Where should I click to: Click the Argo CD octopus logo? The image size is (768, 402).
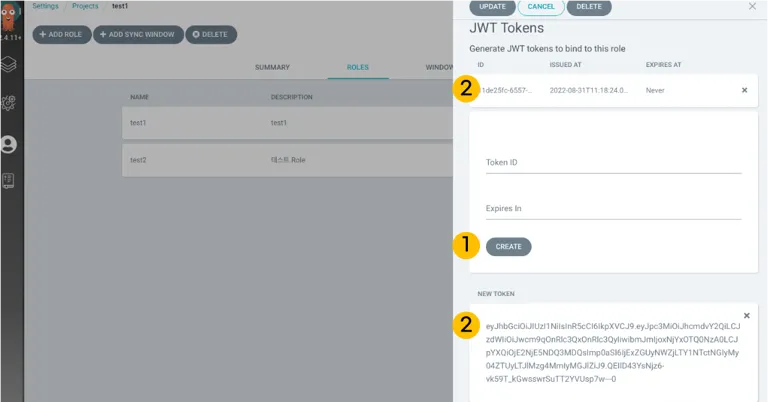tap(8, 16)
